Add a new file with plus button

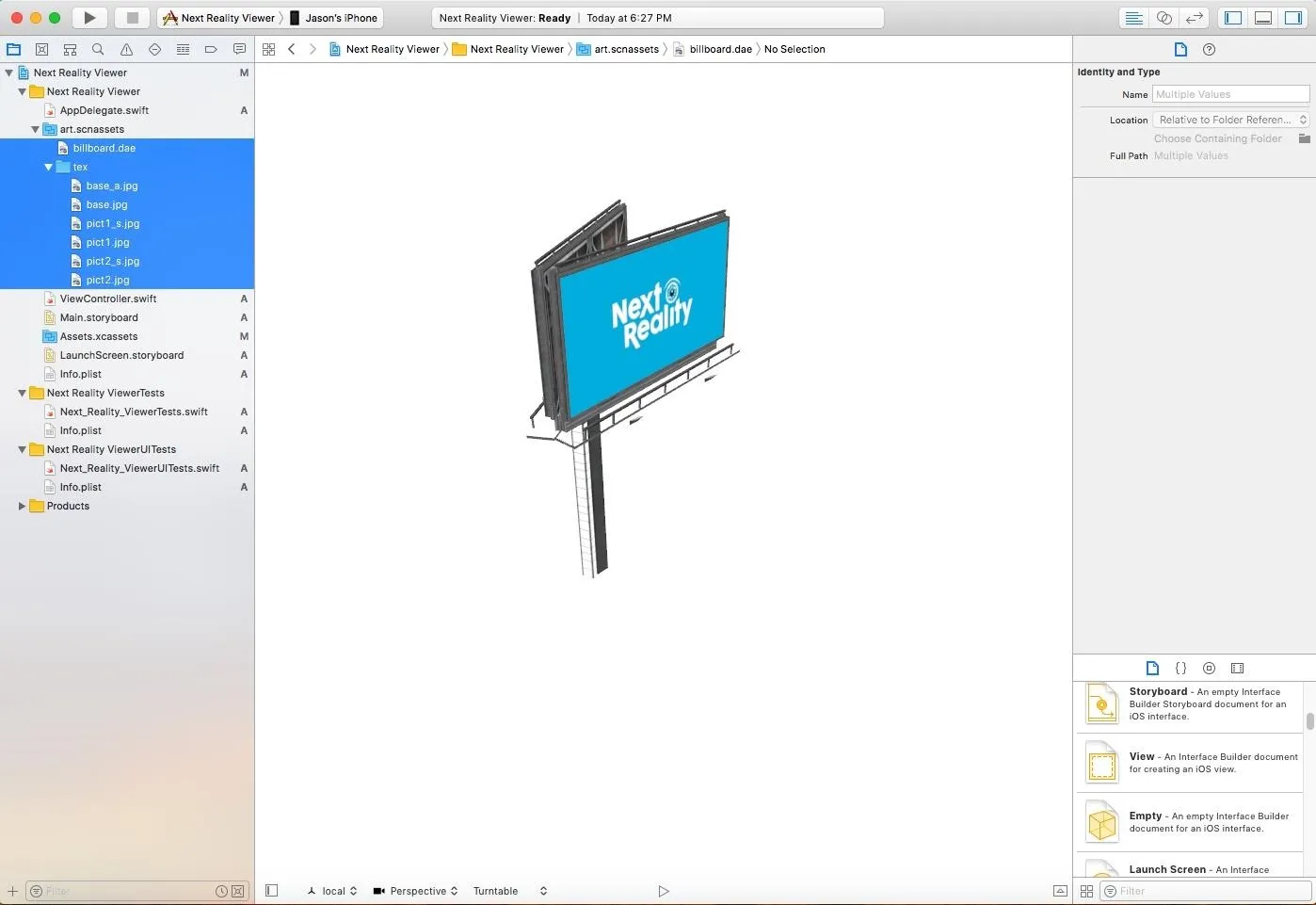[12, 891]
